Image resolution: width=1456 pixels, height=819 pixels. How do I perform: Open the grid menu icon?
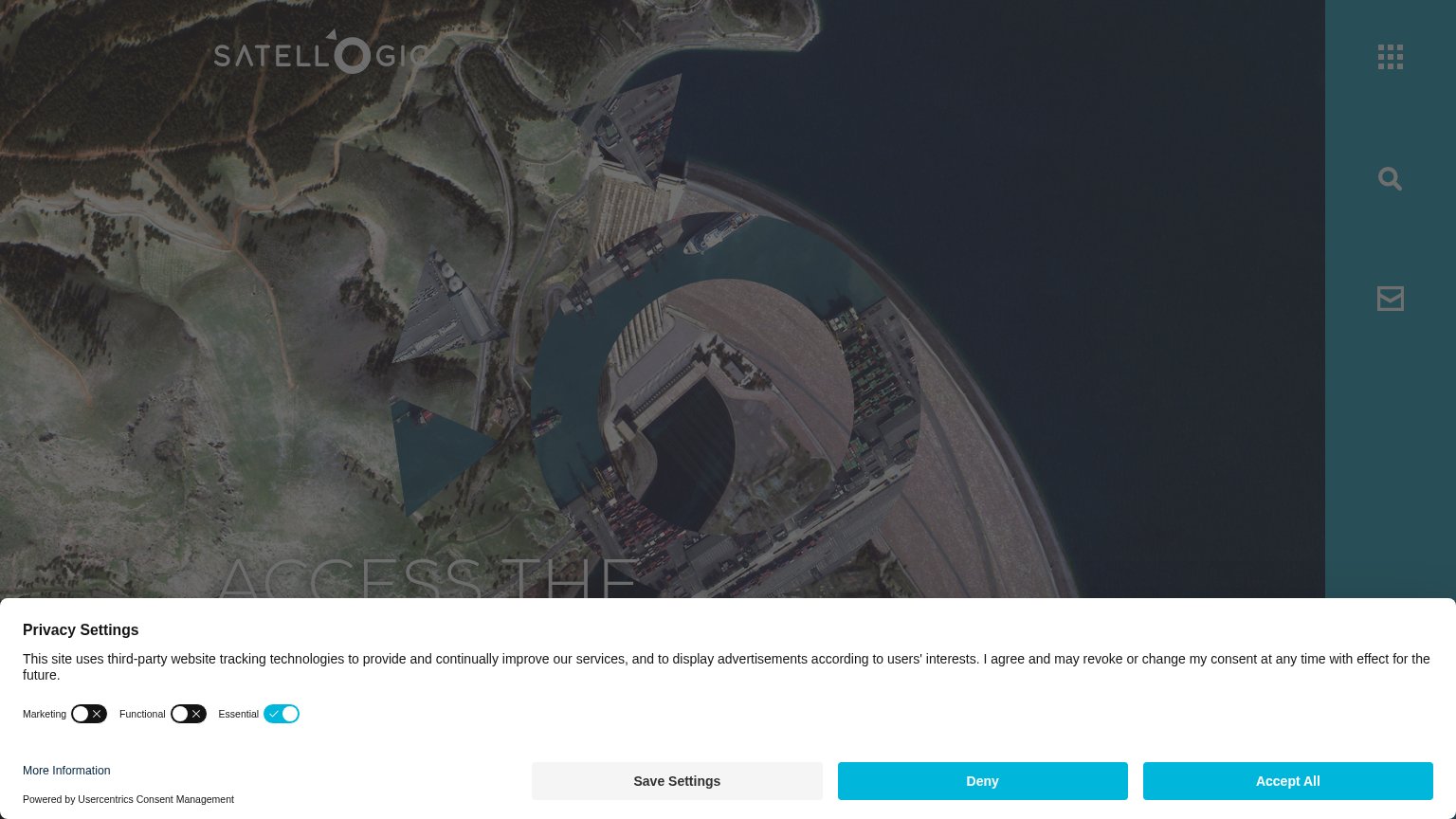click(1390, 57)
